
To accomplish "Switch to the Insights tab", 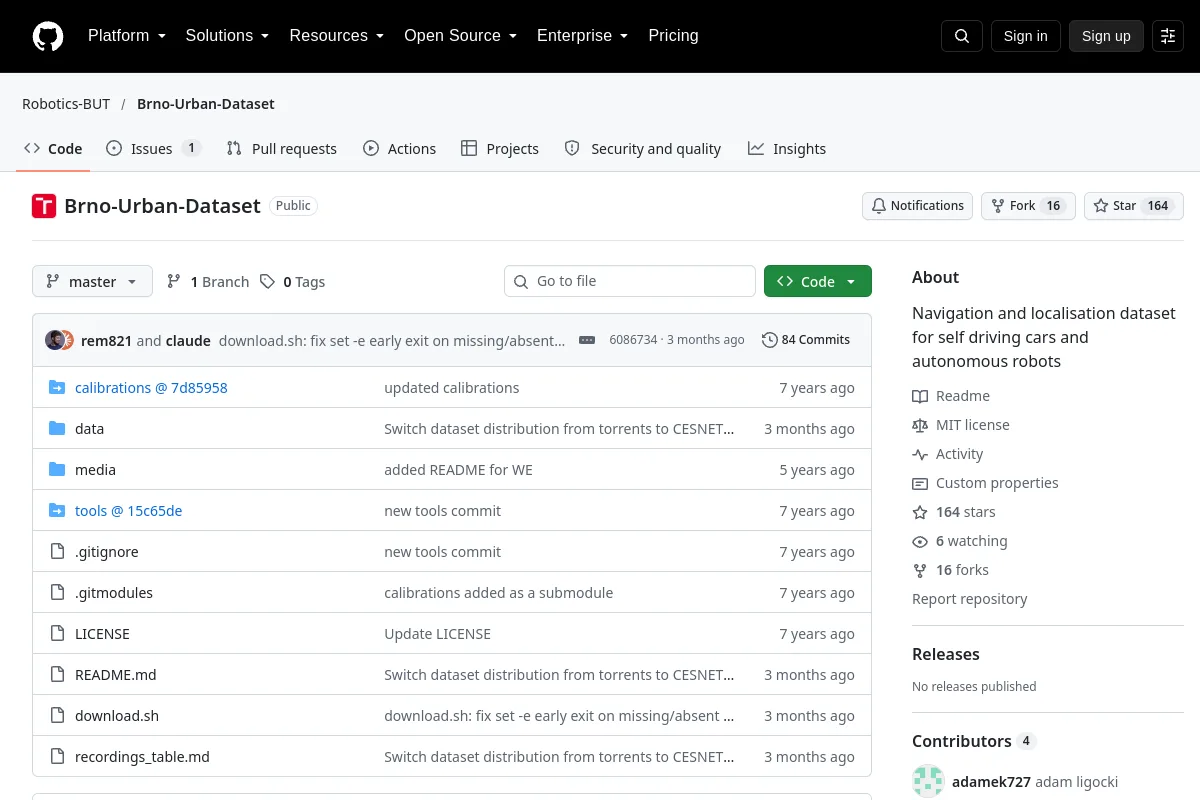I will (787, 149).
